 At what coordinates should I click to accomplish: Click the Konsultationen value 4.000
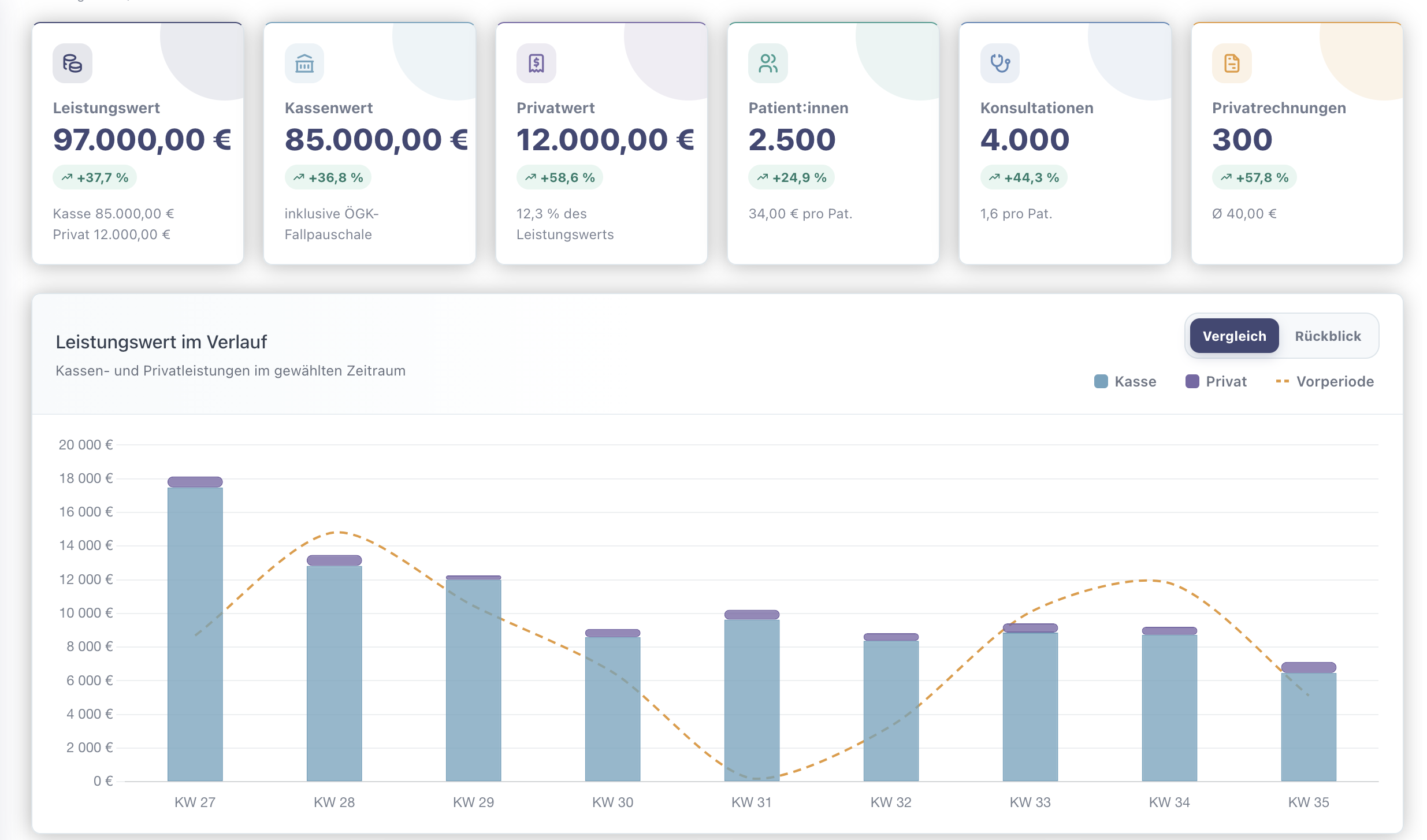click(1025, 140)
